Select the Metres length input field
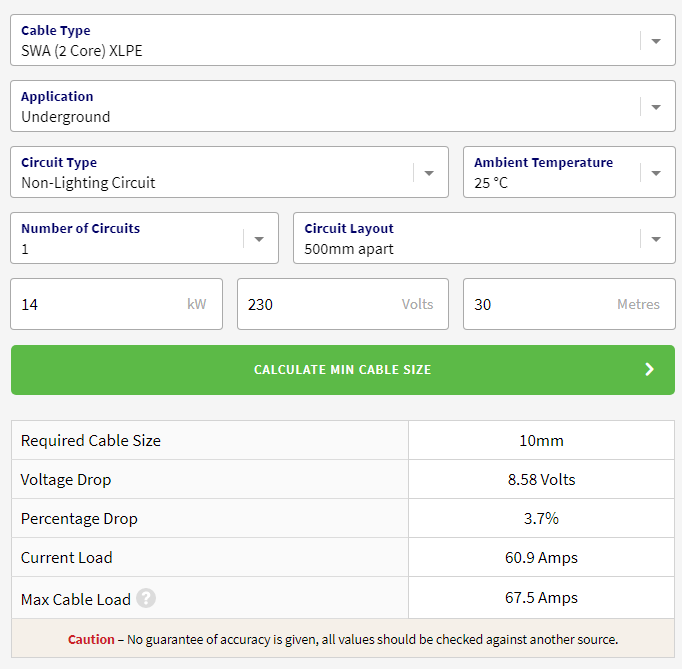Viewport: 682px width, 669px height. pos(540,304)
